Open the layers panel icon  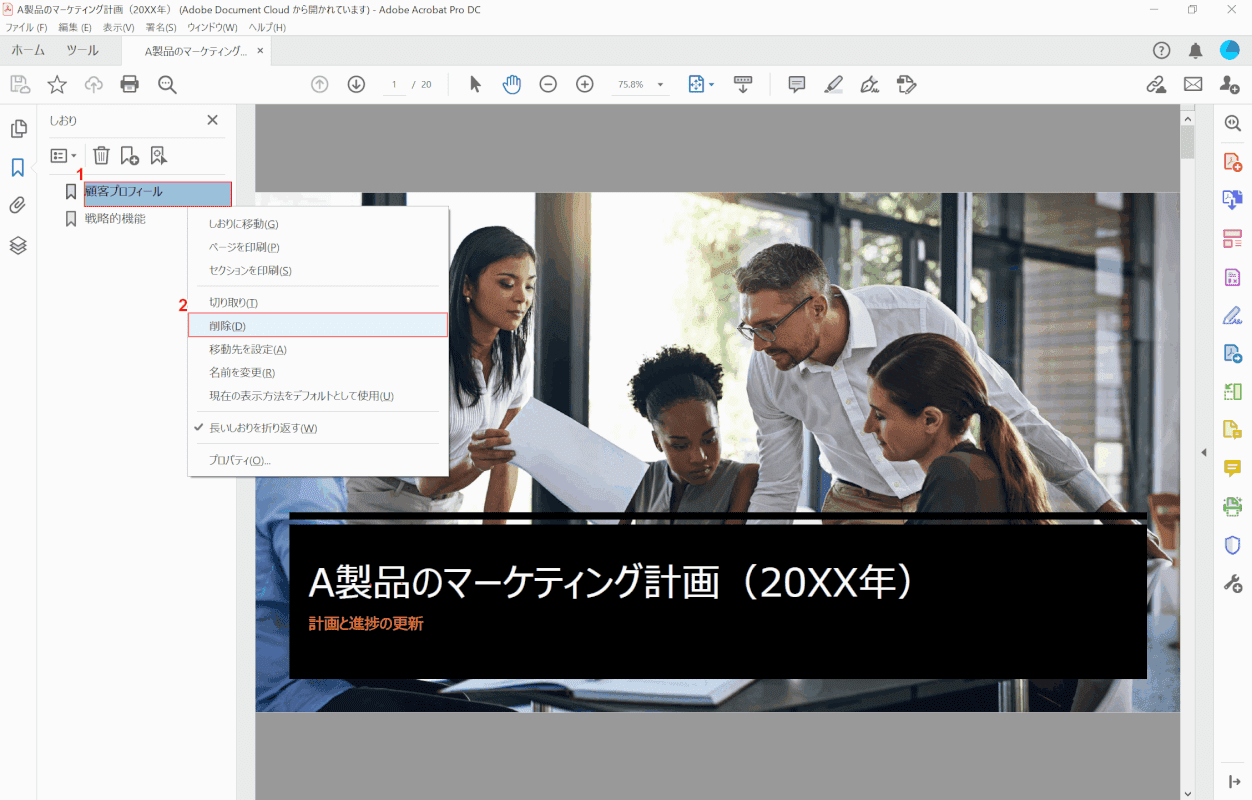pyautogui.click(x=18, y=245)
